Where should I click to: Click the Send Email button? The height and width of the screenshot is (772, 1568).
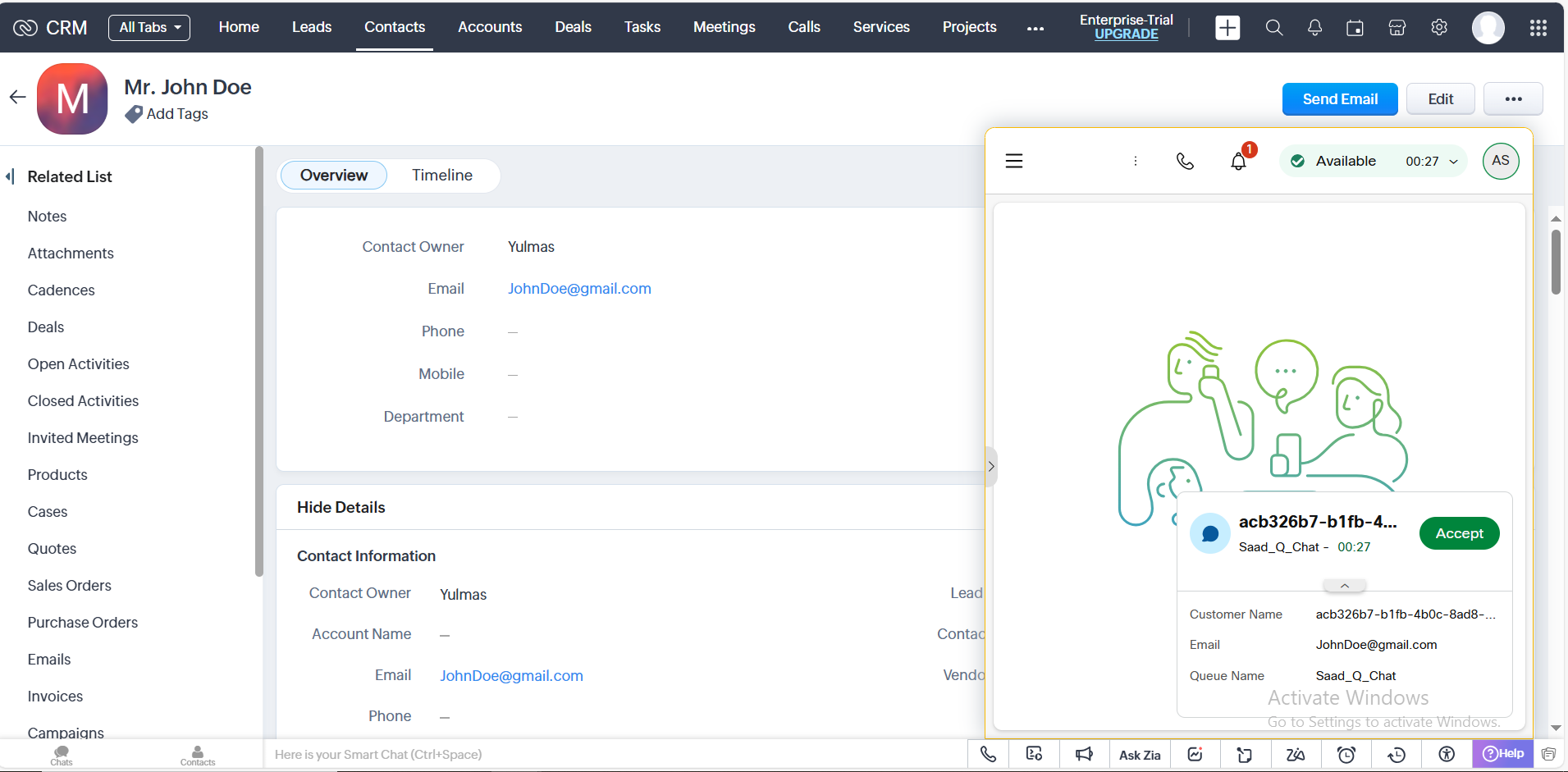1340,99
